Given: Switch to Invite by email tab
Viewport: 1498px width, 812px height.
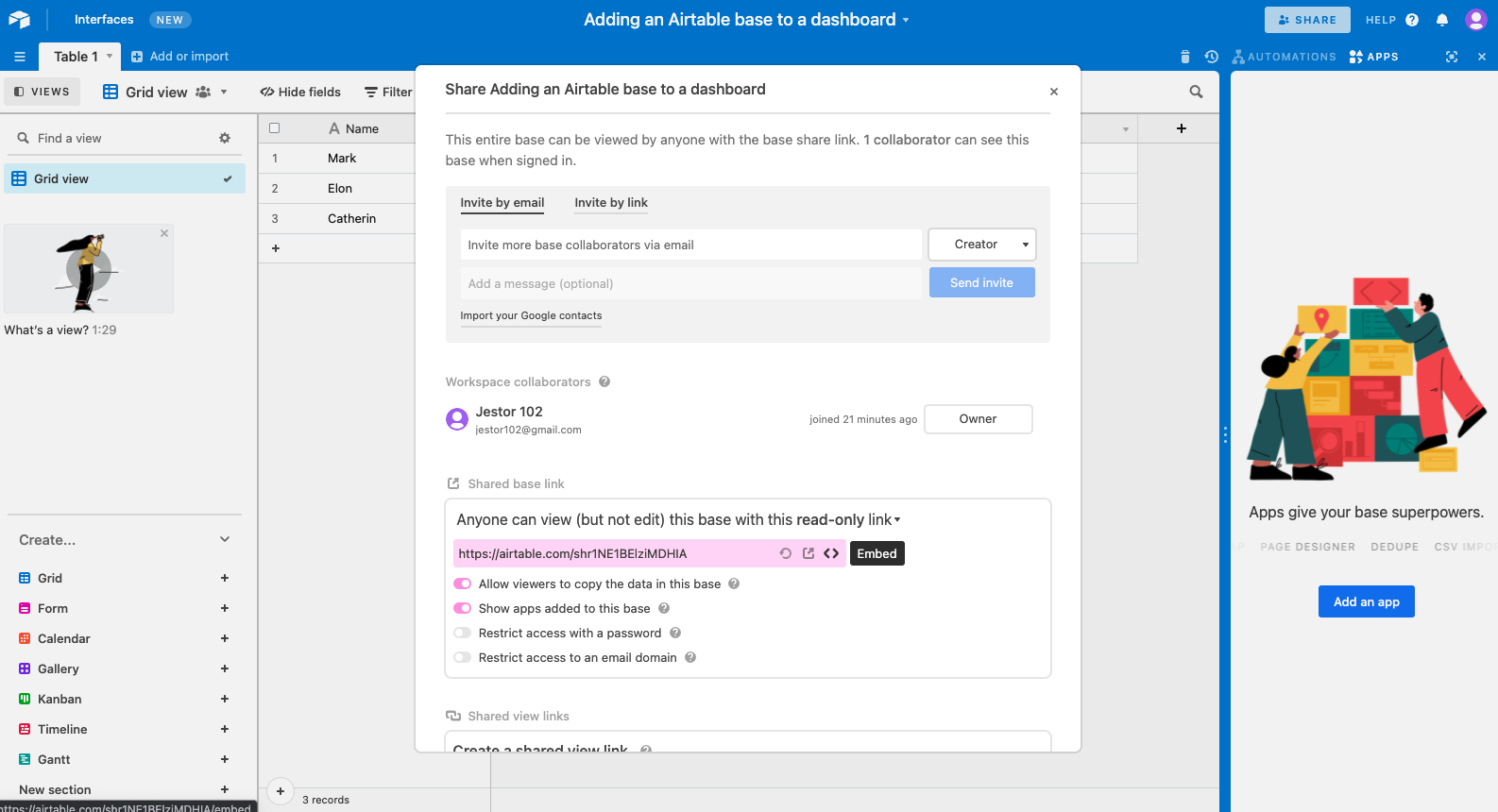Looking at the screenshot, I should [x=502, y=203].
